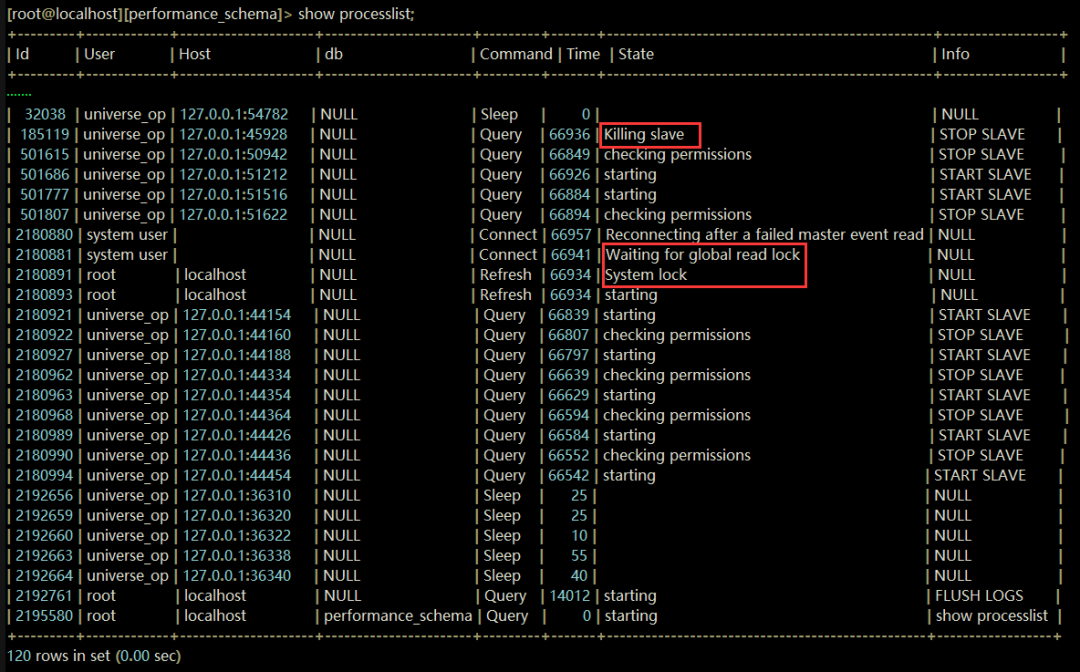Click host 127.0.0.1:44426
This screenshot has height=672, width=1080.
pyautogui.click(x=236, y=435)
